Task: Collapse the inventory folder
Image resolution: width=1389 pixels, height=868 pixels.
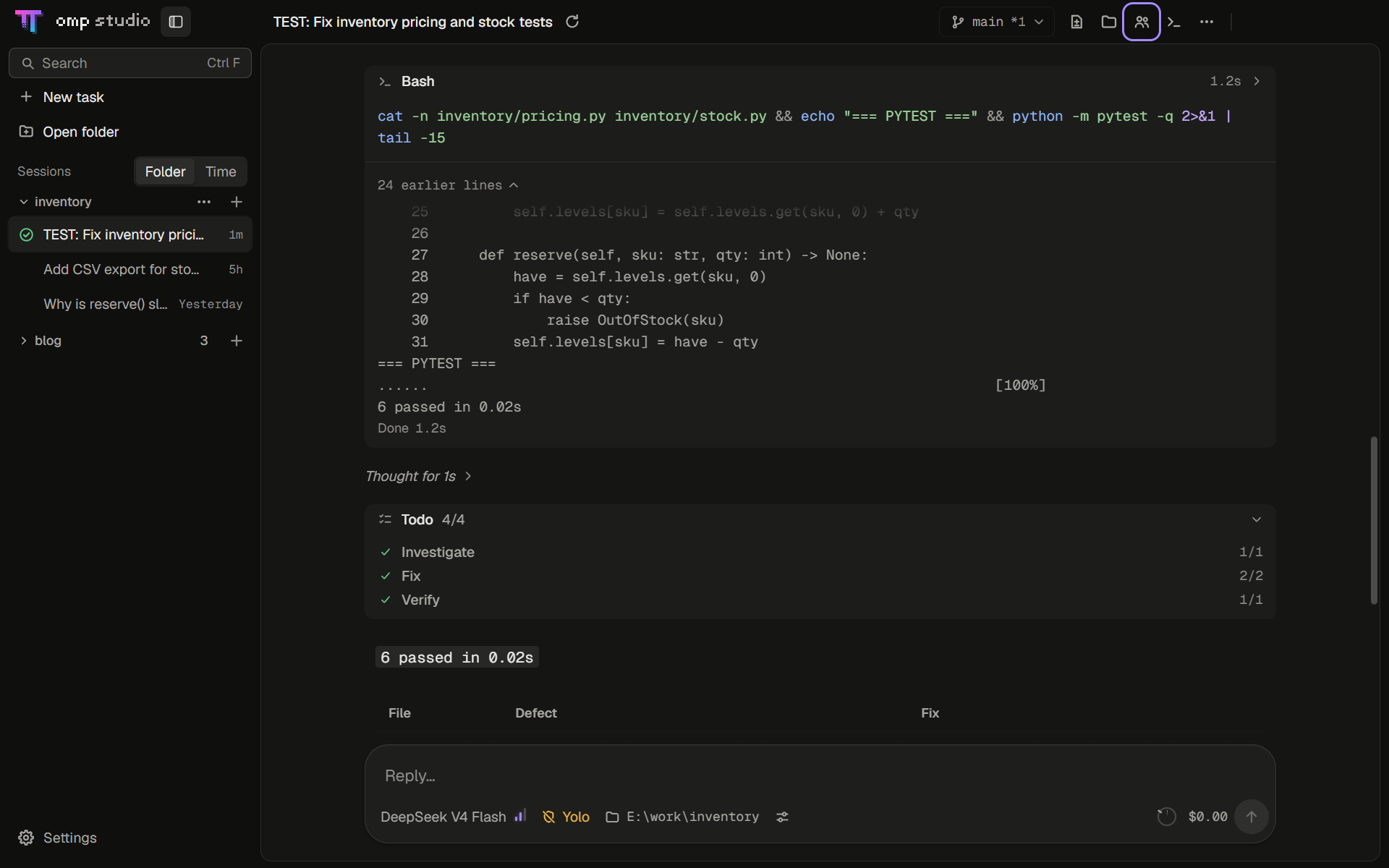Action: (x=24, y=202)
